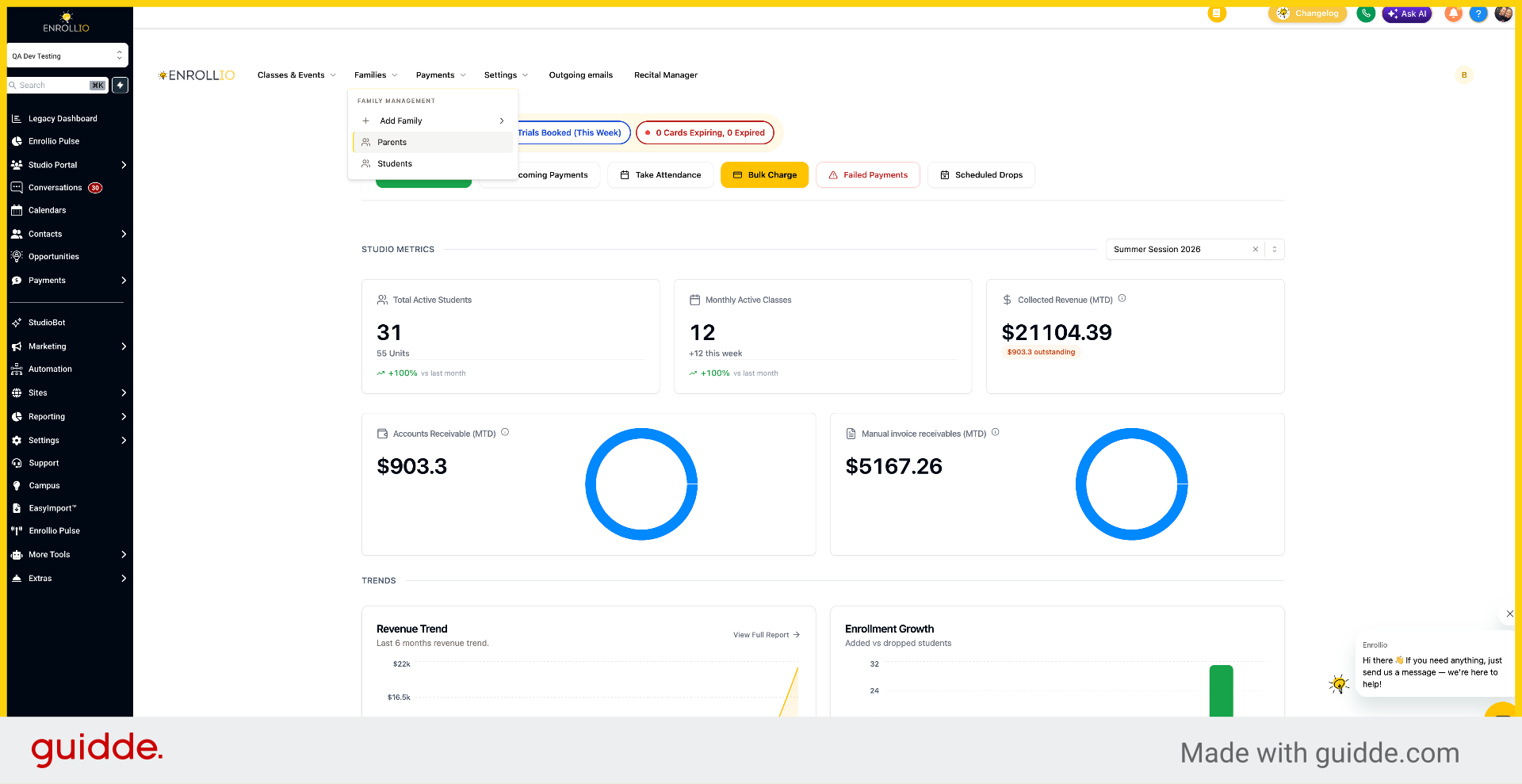Open Legacy Dashboard from sidebar
The image size is (1522, 784).
point(63,119)
